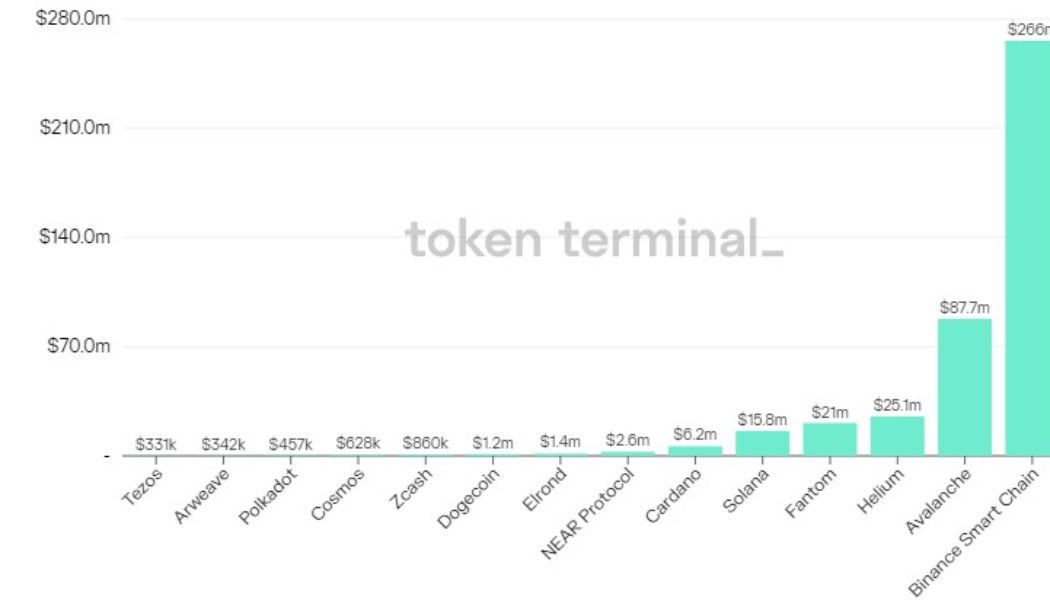Select the Fantom bar

coord(830,439)
